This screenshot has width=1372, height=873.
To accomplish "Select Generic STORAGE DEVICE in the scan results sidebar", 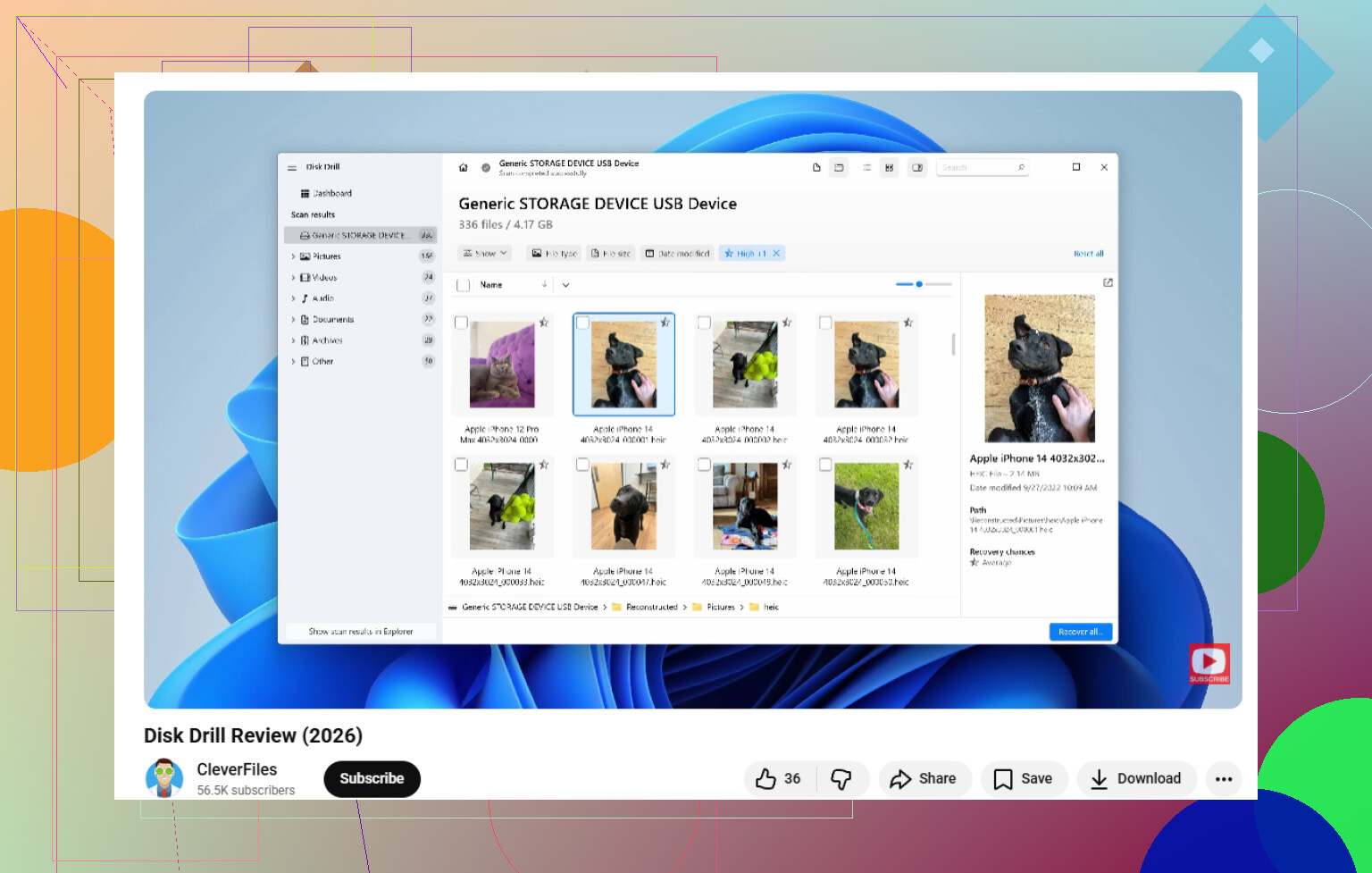I will coord(361,235).
